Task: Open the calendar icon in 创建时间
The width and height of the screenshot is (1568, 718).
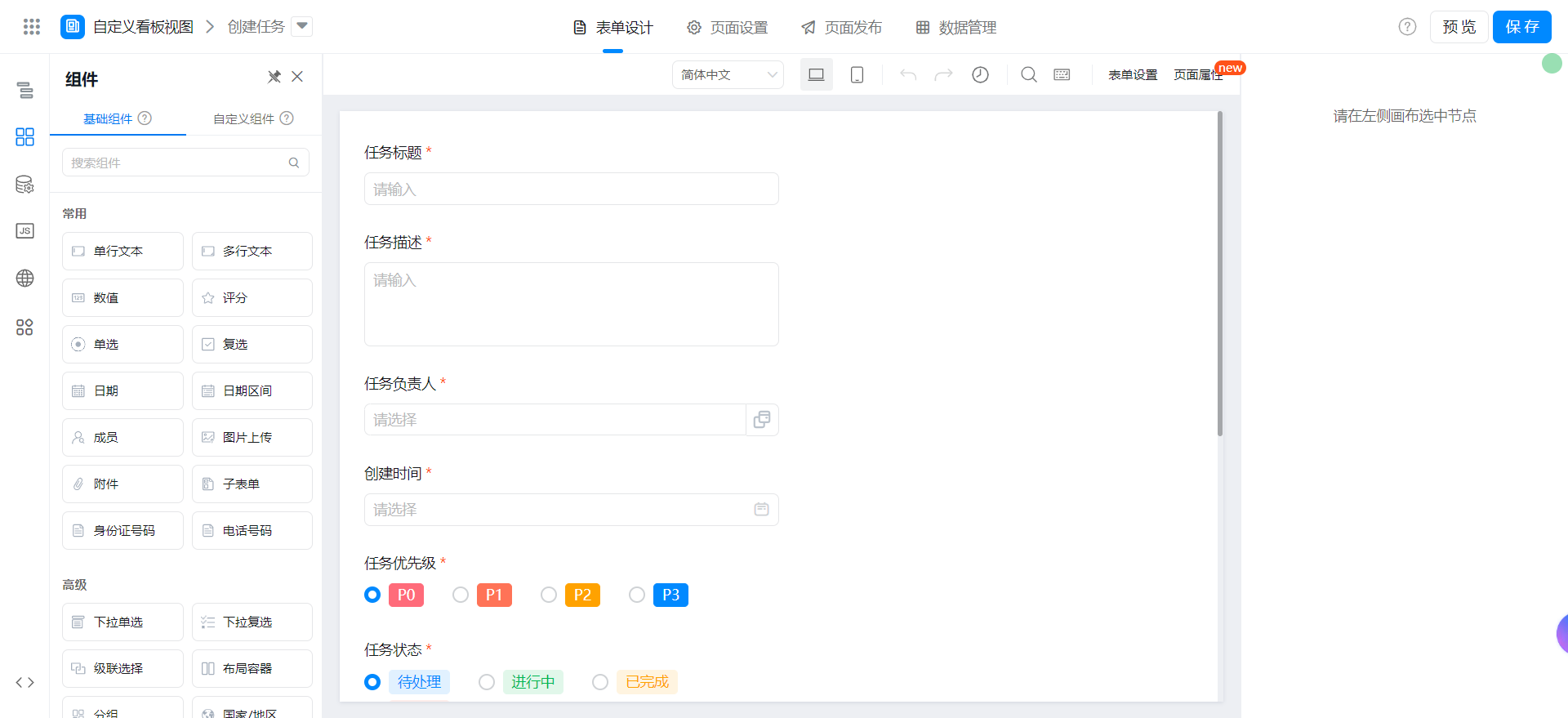Action: [x=761, y=510]
